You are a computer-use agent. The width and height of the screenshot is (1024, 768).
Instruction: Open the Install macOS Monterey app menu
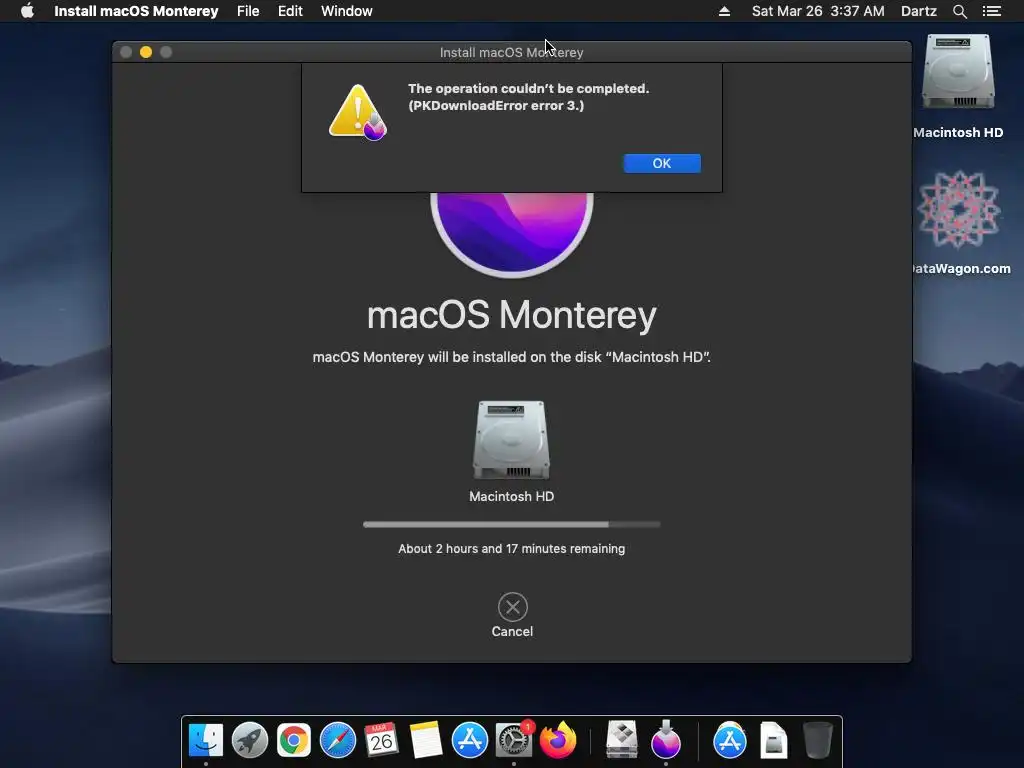pos(136,11)
